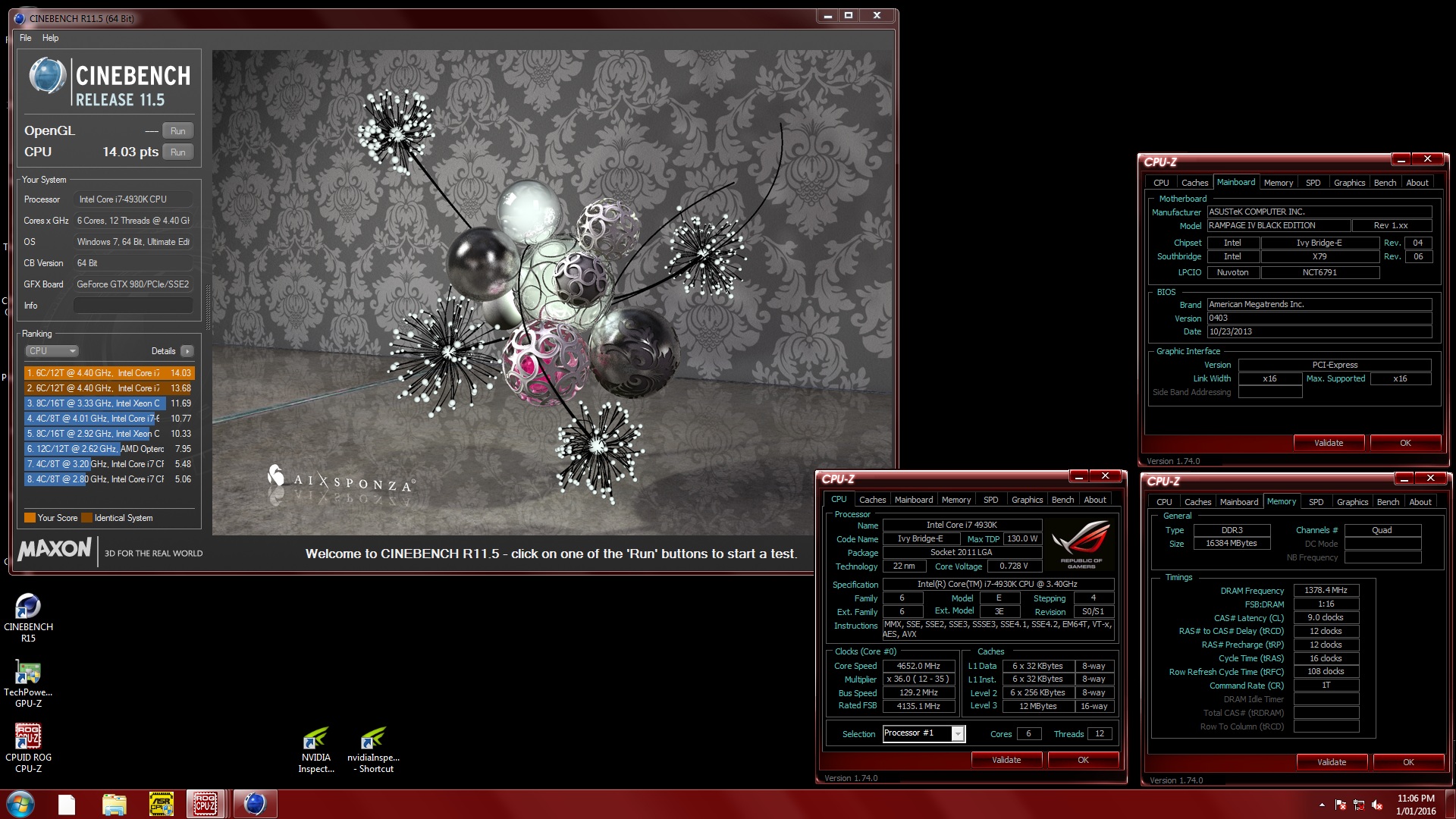Viewport: 1456px width, 819px height.
Task: Open CINEBENCH R15 desktop shortcut
Action: pyautogui.click(x=28, y=617)
